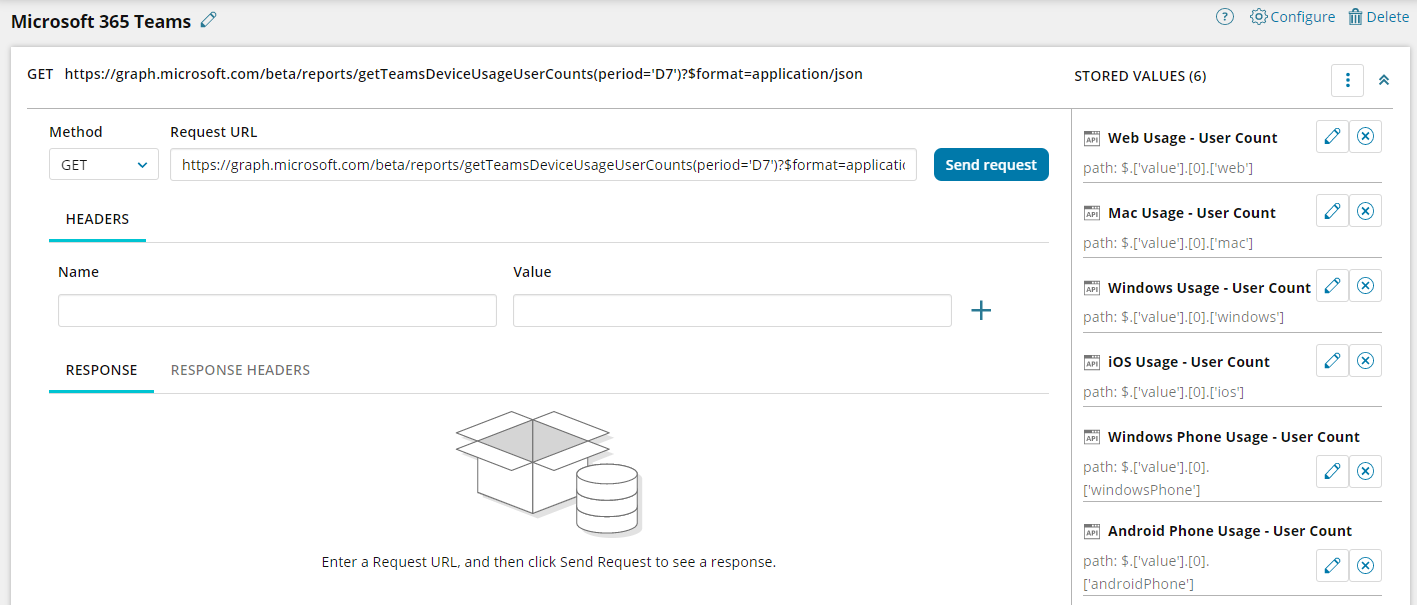The width and height of the screenshot is (1417, 605).
Task: Delete the Android Phone Usage value
Action: (1365, 565)
